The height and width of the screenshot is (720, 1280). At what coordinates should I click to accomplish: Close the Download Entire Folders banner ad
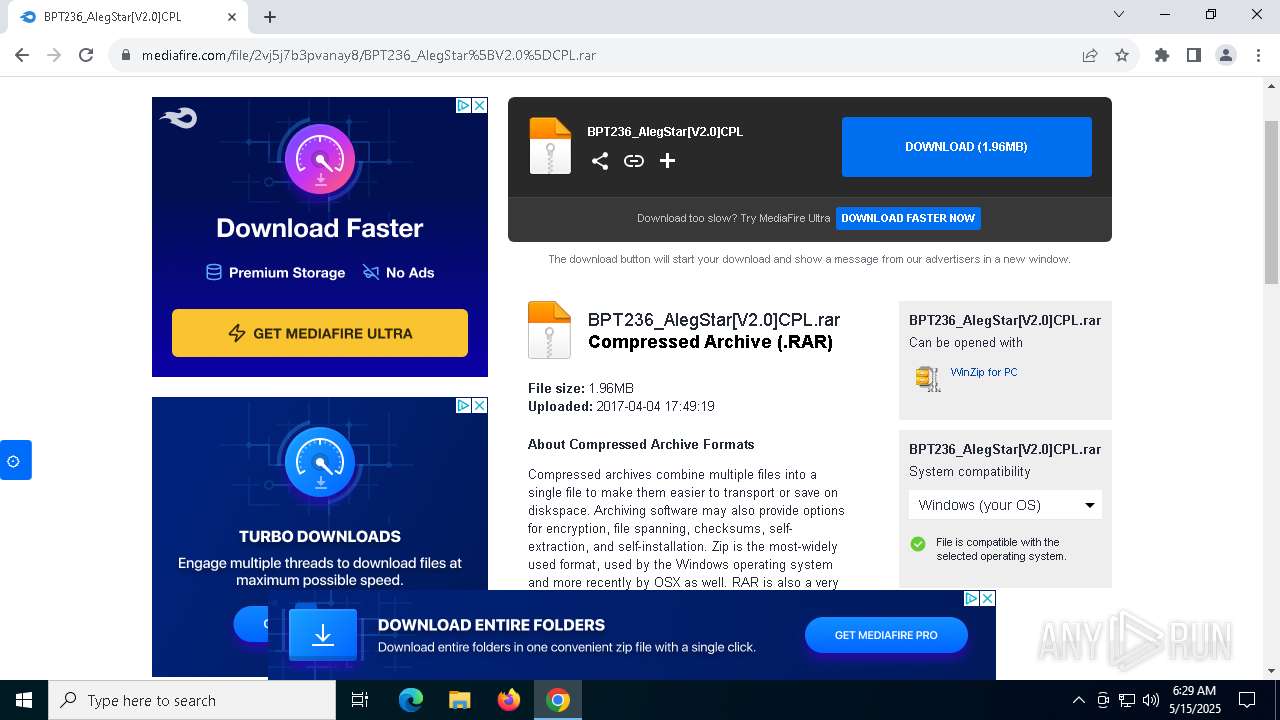pos(988,598)
